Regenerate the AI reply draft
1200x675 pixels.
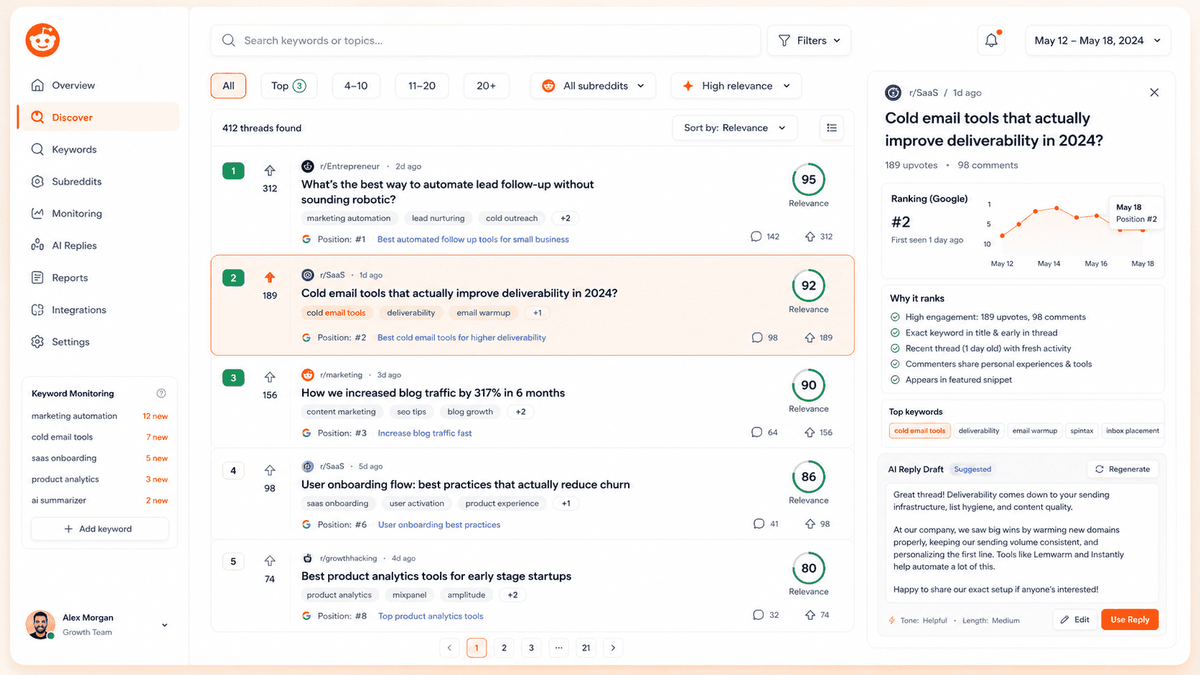coord(1123,469)
